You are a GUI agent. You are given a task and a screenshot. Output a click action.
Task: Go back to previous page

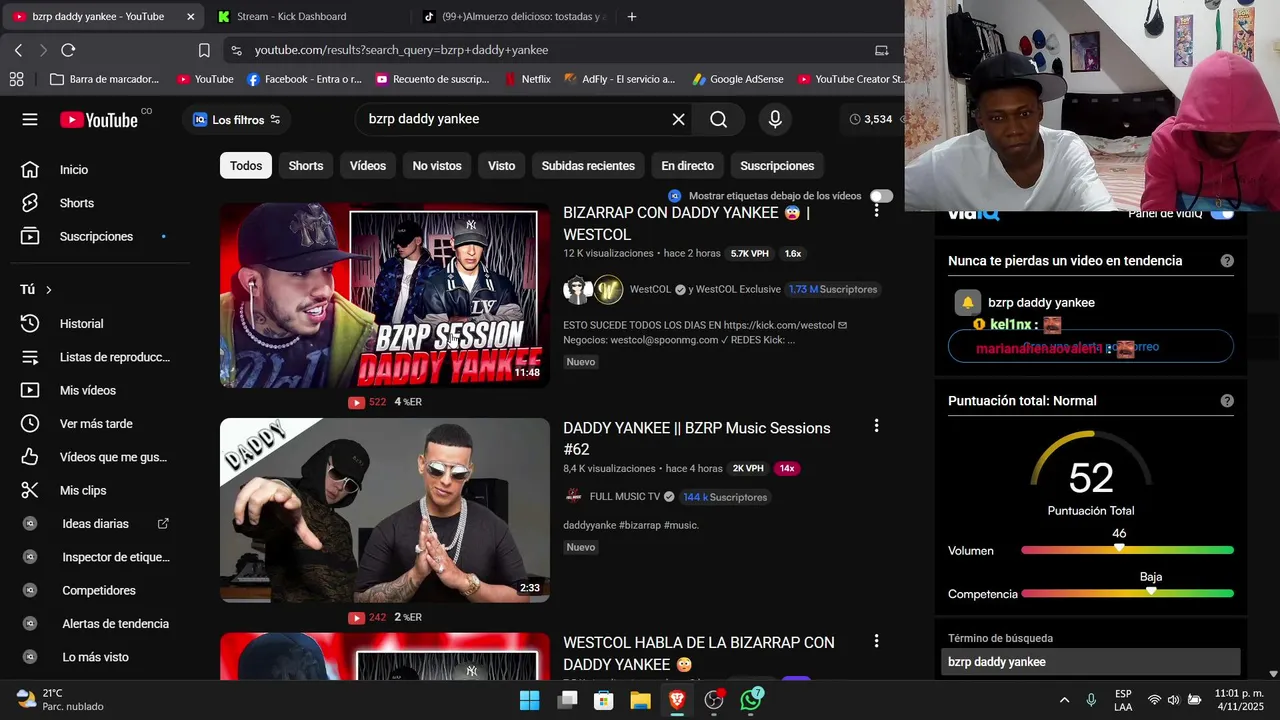[18, 50]
